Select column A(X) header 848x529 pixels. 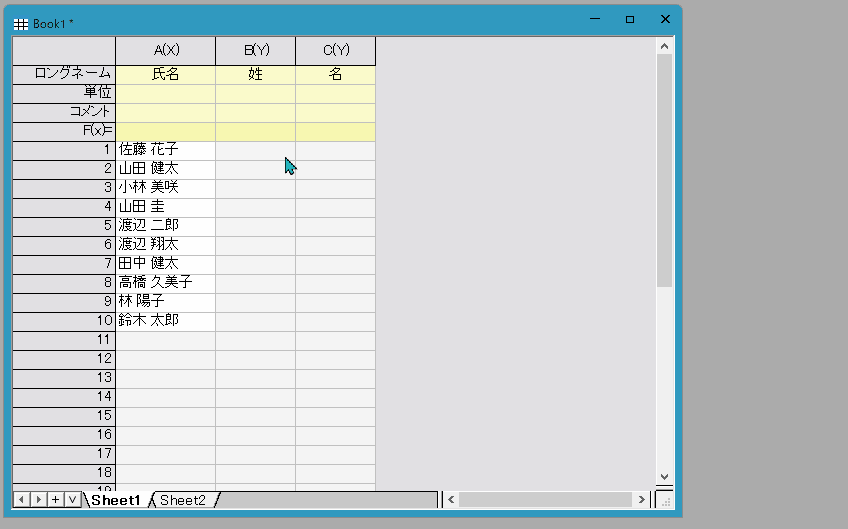coord(166,50)
